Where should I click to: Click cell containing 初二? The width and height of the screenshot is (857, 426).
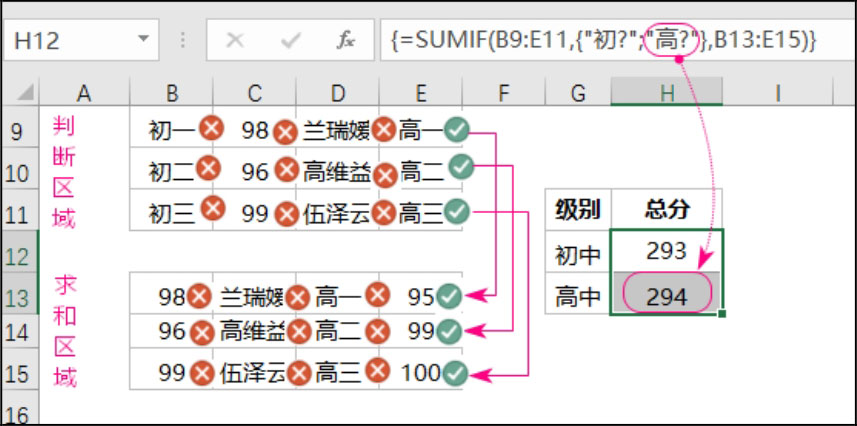pyautogui.click(x=172, y=168)
